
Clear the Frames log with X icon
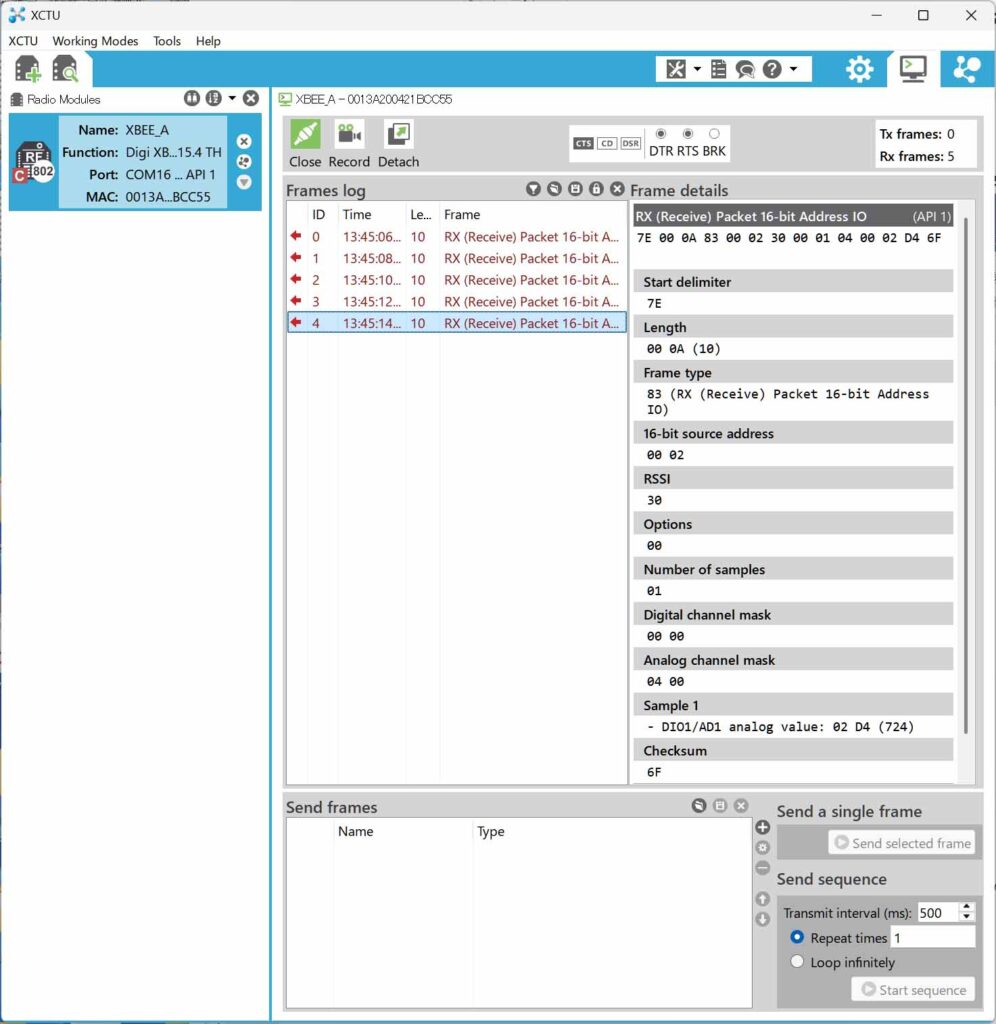pyautogui.click(x=617, y=189)
